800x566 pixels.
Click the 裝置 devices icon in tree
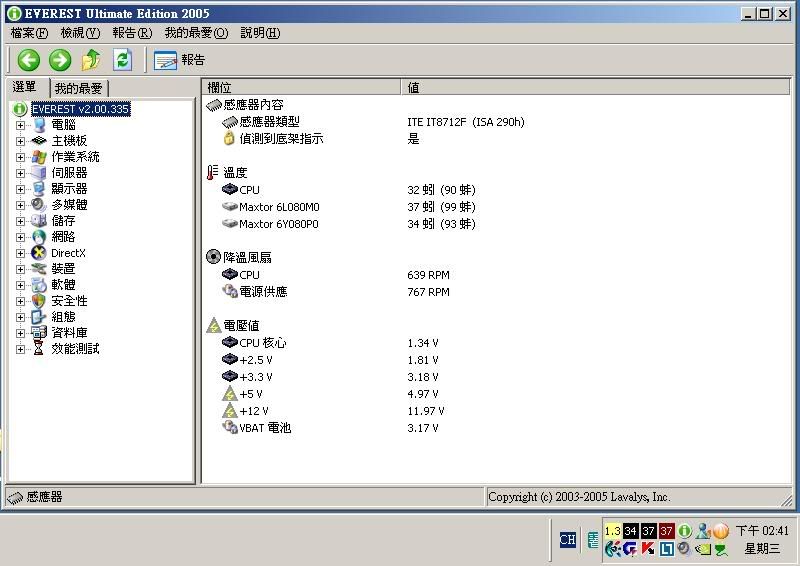[x=39, y=269]
